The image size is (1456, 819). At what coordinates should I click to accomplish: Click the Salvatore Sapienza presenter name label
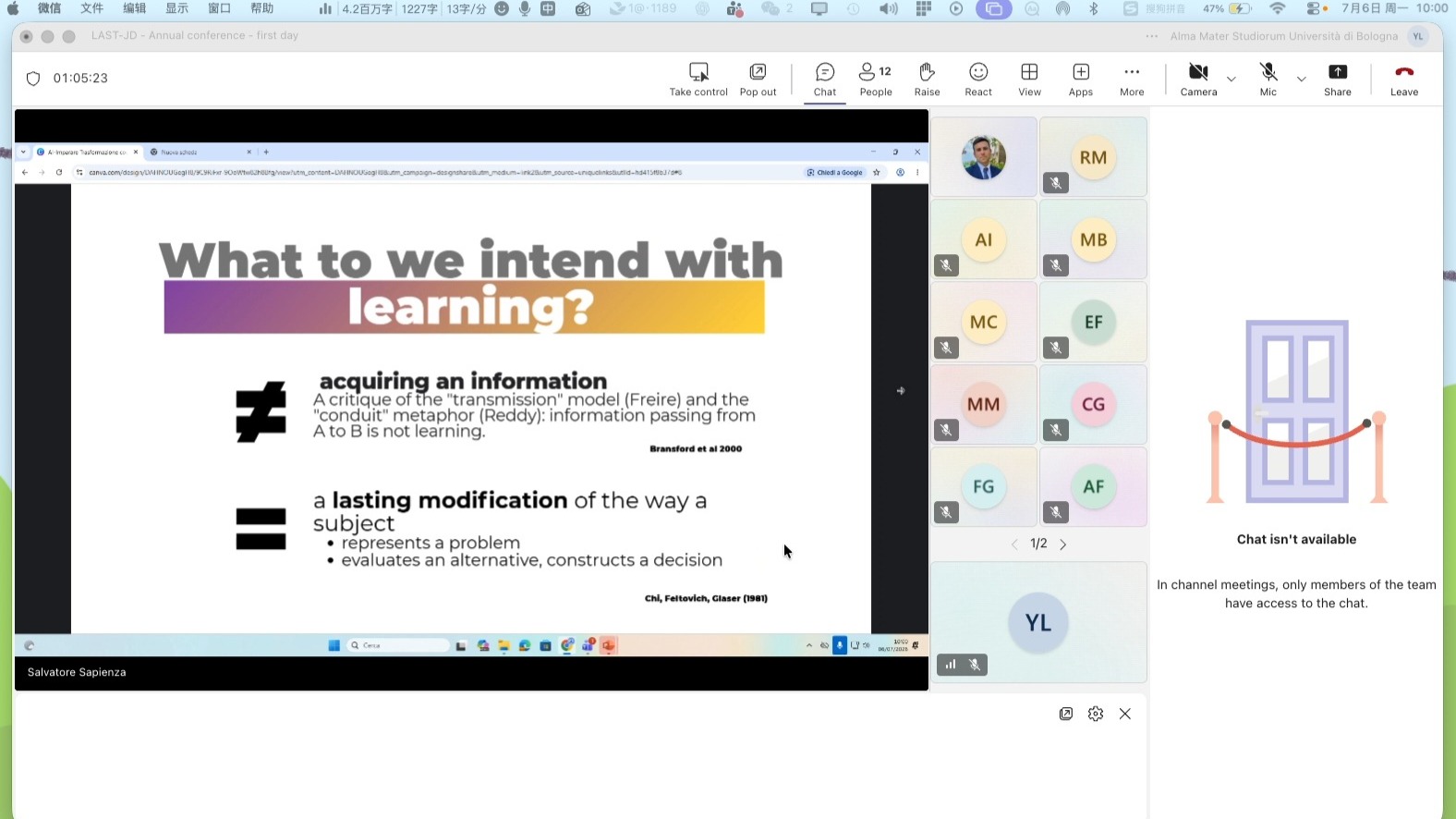77,672
